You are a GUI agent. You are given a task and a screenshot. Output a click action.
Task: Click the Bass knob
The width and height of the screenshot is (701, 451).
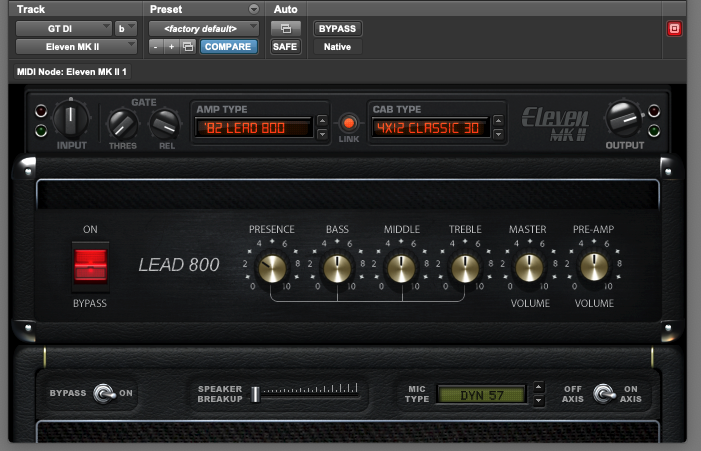pyautogui.click(x=337, y=268)
